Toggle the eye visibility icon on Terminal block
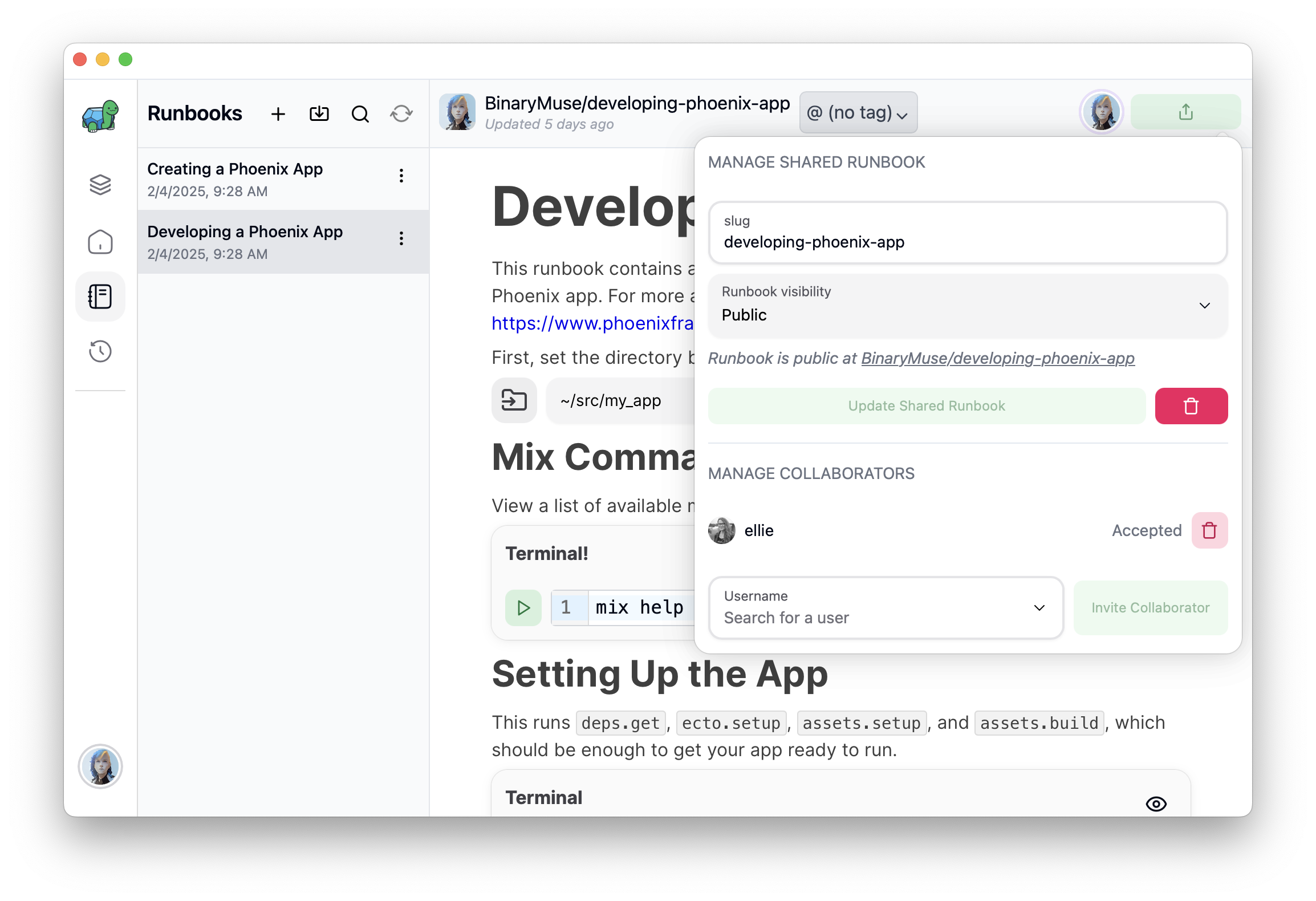Viewport: 1316px width, 901px height. 1156,804
